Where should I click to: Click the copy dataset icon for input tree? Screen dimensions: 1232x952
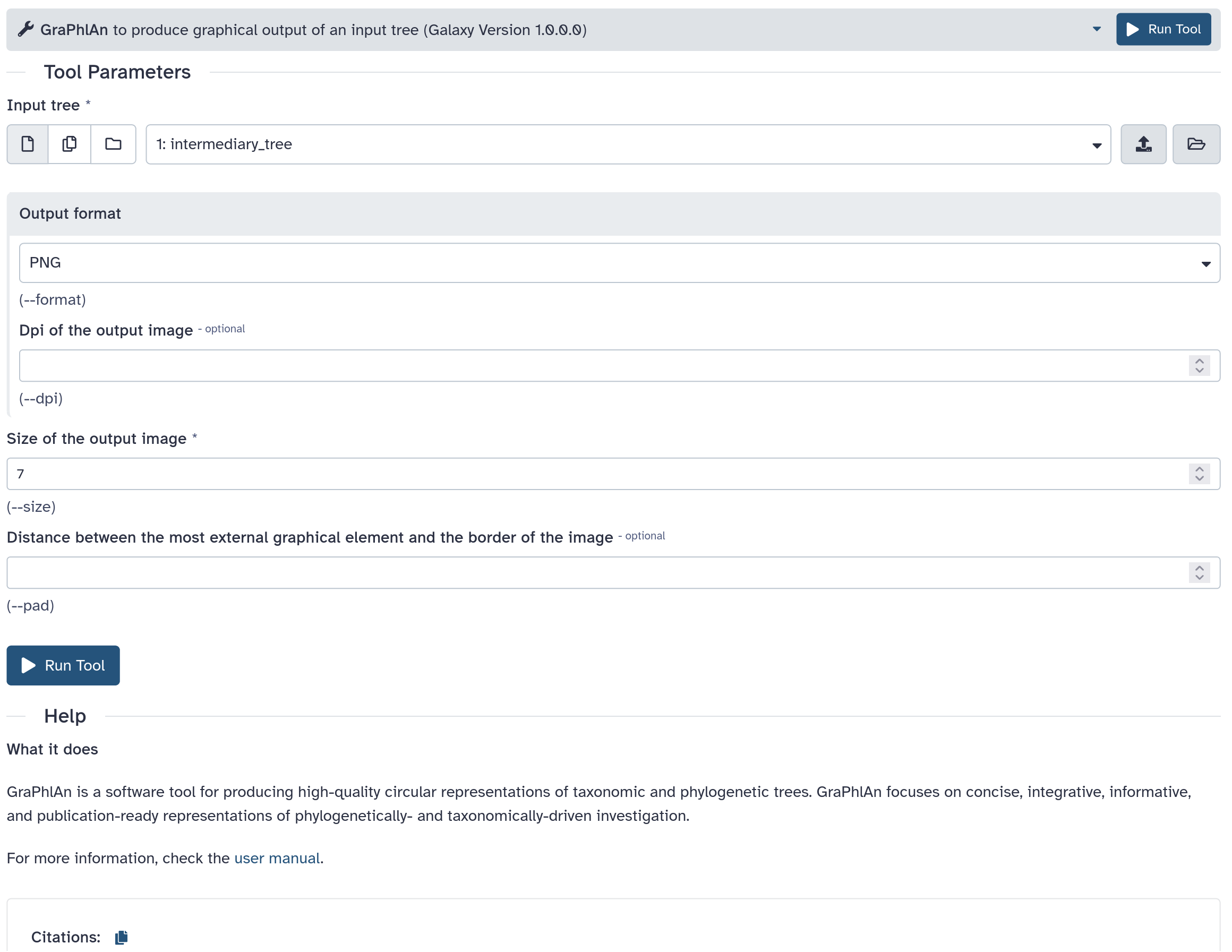[70, 144]
